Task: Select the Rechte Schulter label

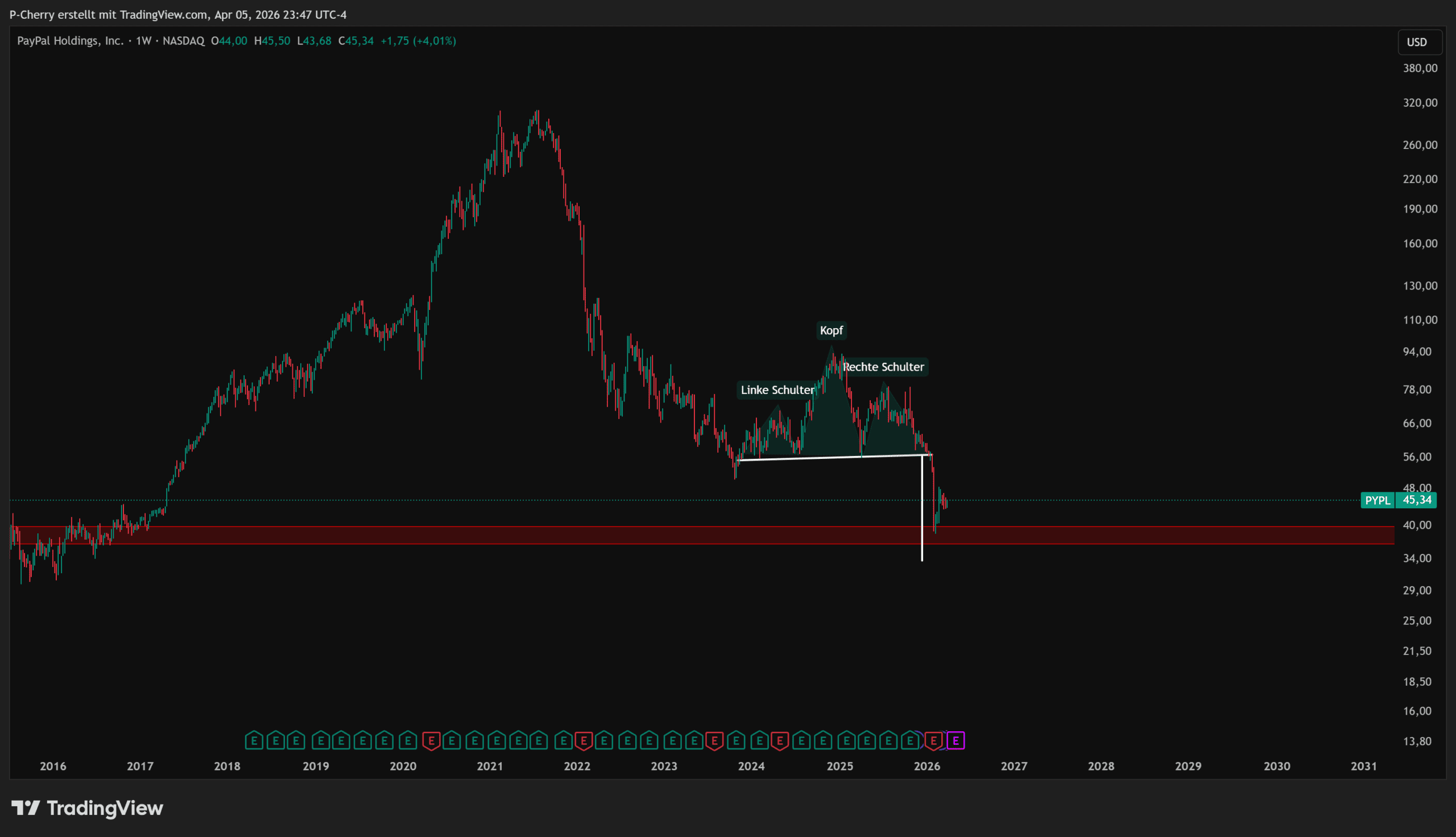Action: point(883,367)
